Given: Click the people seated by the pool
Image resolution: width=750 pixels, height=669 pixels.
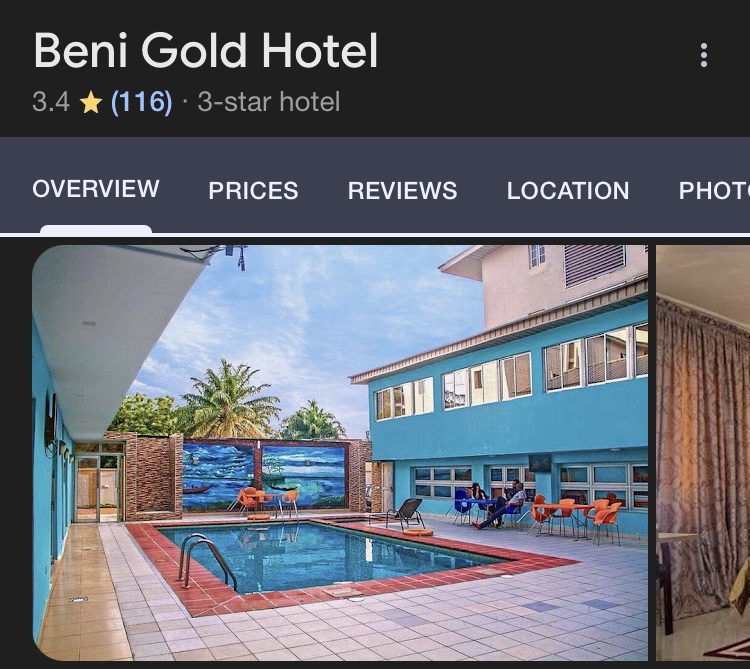Looking at the screenshot, I should (498, 505).
